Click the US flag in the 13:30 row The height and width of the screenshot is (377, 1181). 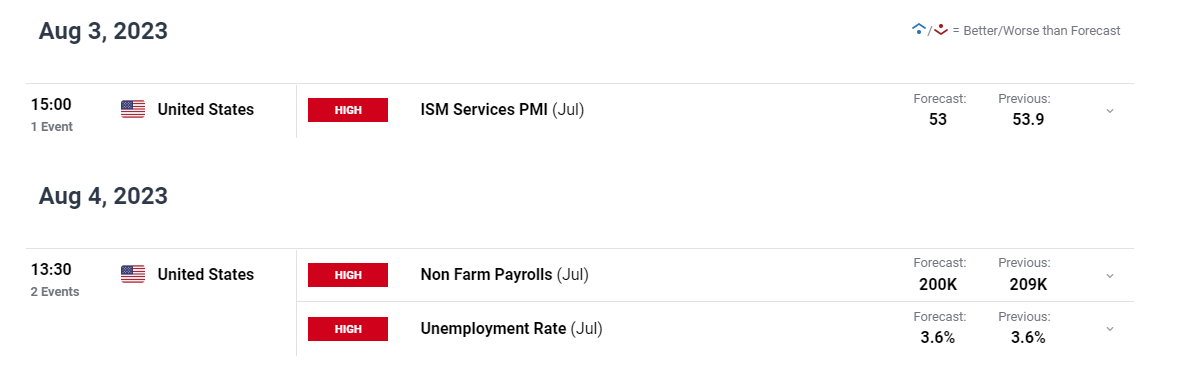point(133,275)
